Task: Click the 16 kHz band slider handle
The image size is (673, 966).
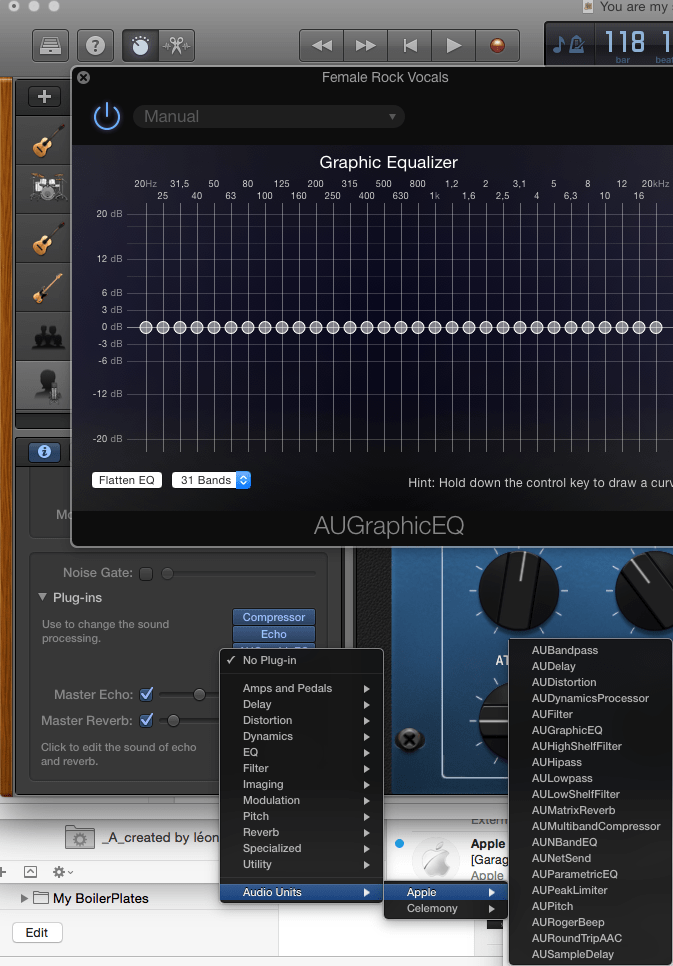Action: tap(639, 327)
